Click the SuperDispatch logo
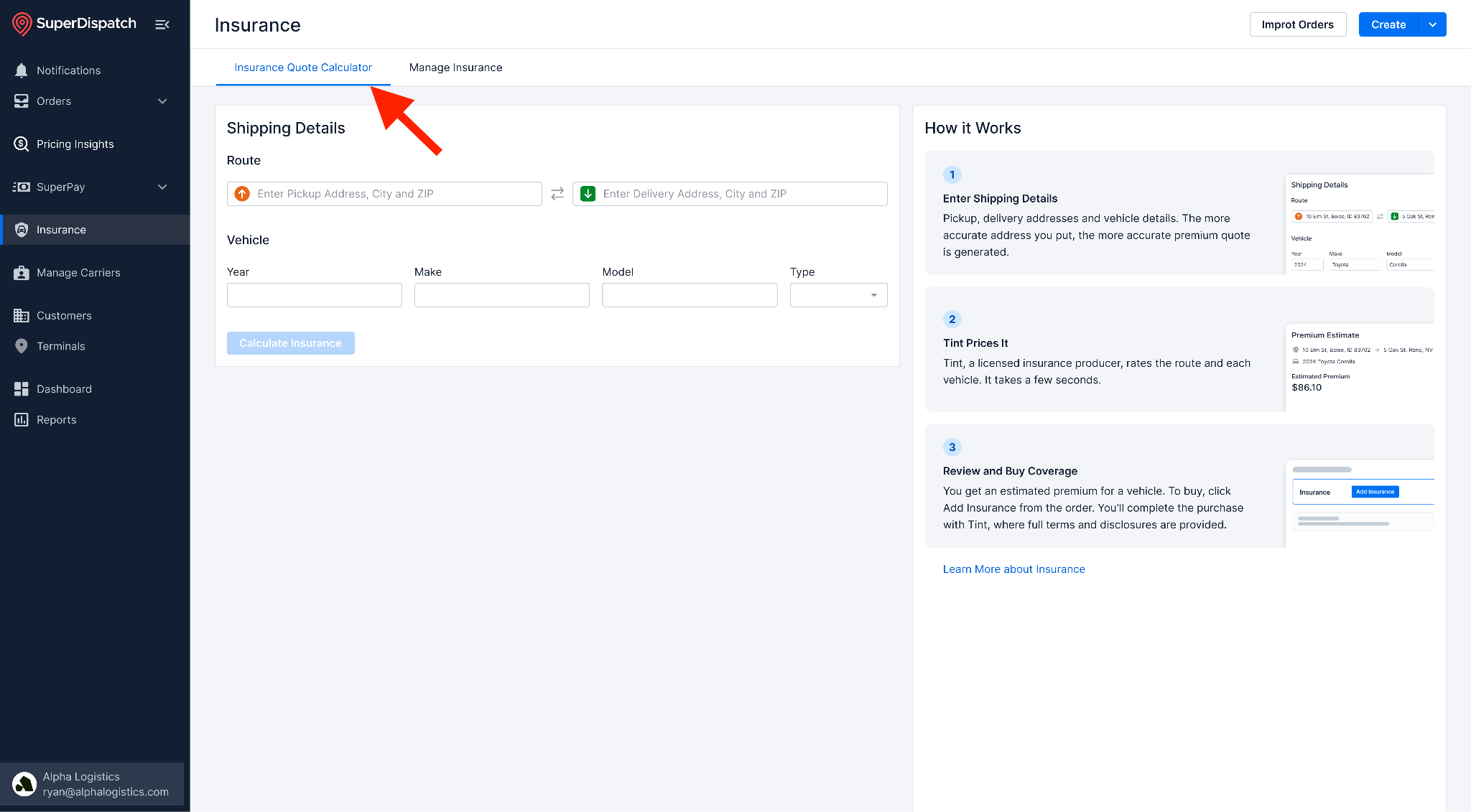1471x812 pixels. [x=74, y=24]
